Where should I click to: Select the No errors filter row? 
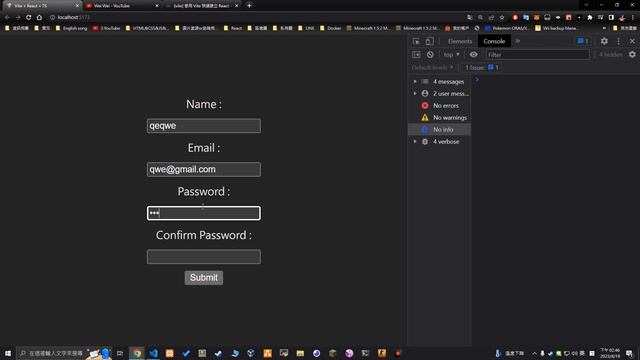[x=440, y=105]
